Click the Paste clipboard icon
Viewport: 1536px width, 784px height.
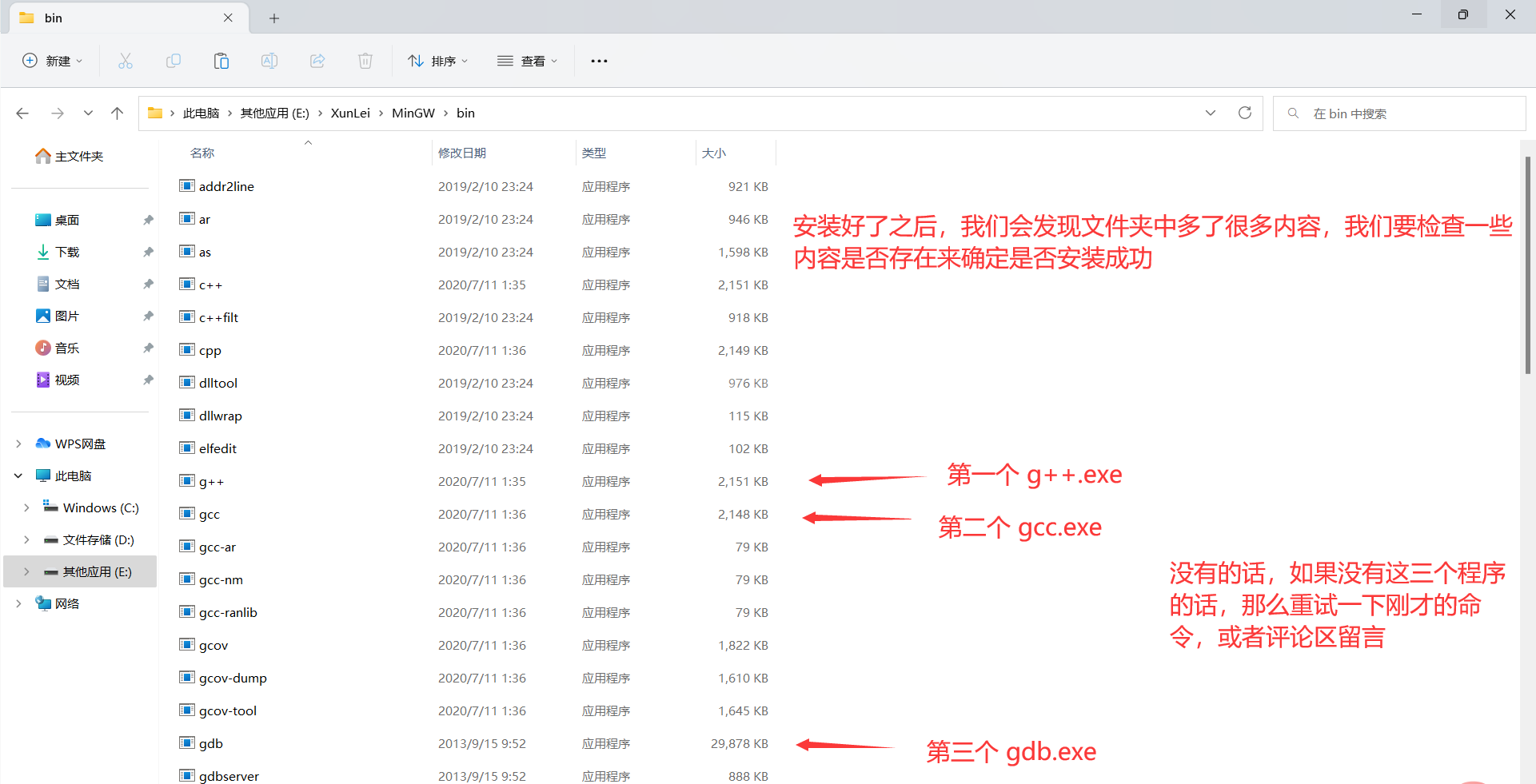[x=221, y=61]
